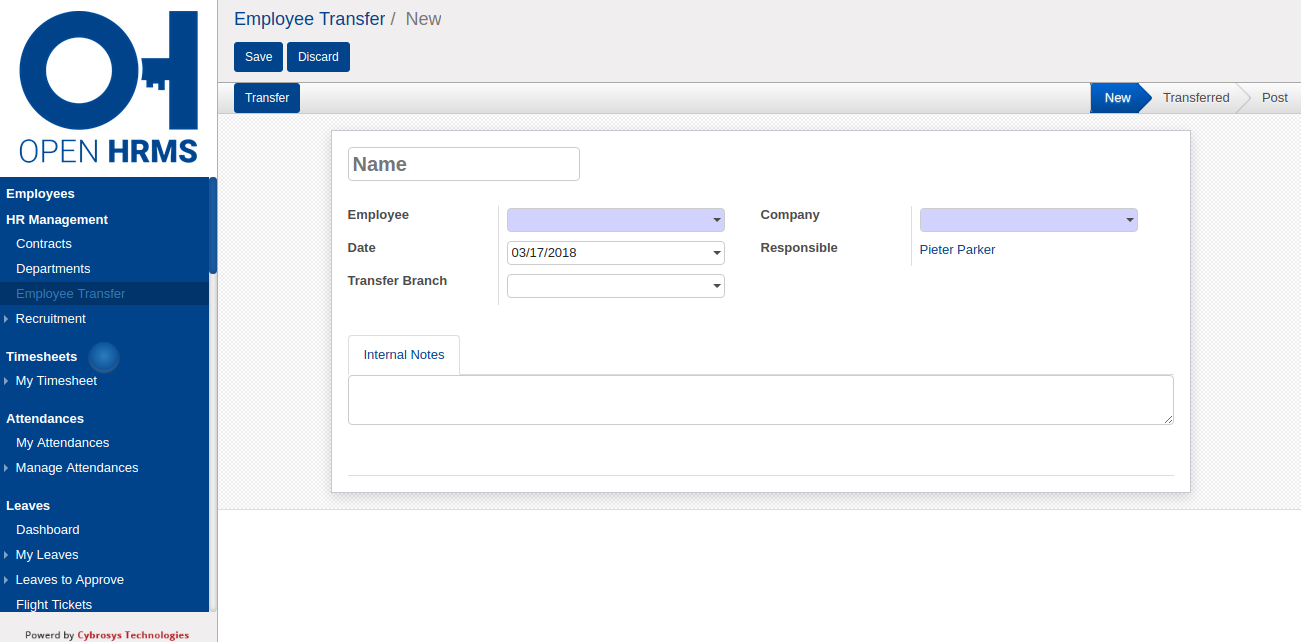The image size is (1301, 642).
Task: Expand the Recruitment menu arrow
Action: click(x=6, y=319)
